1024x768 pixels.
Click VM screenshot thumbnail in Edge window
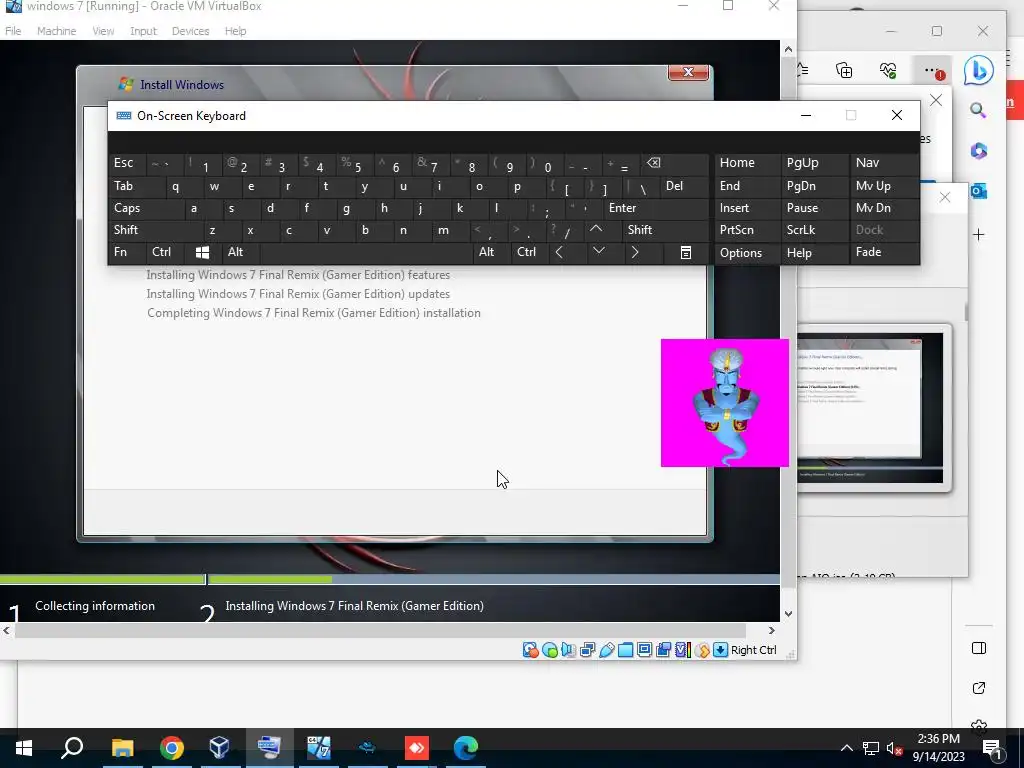[x=870, y=408]
